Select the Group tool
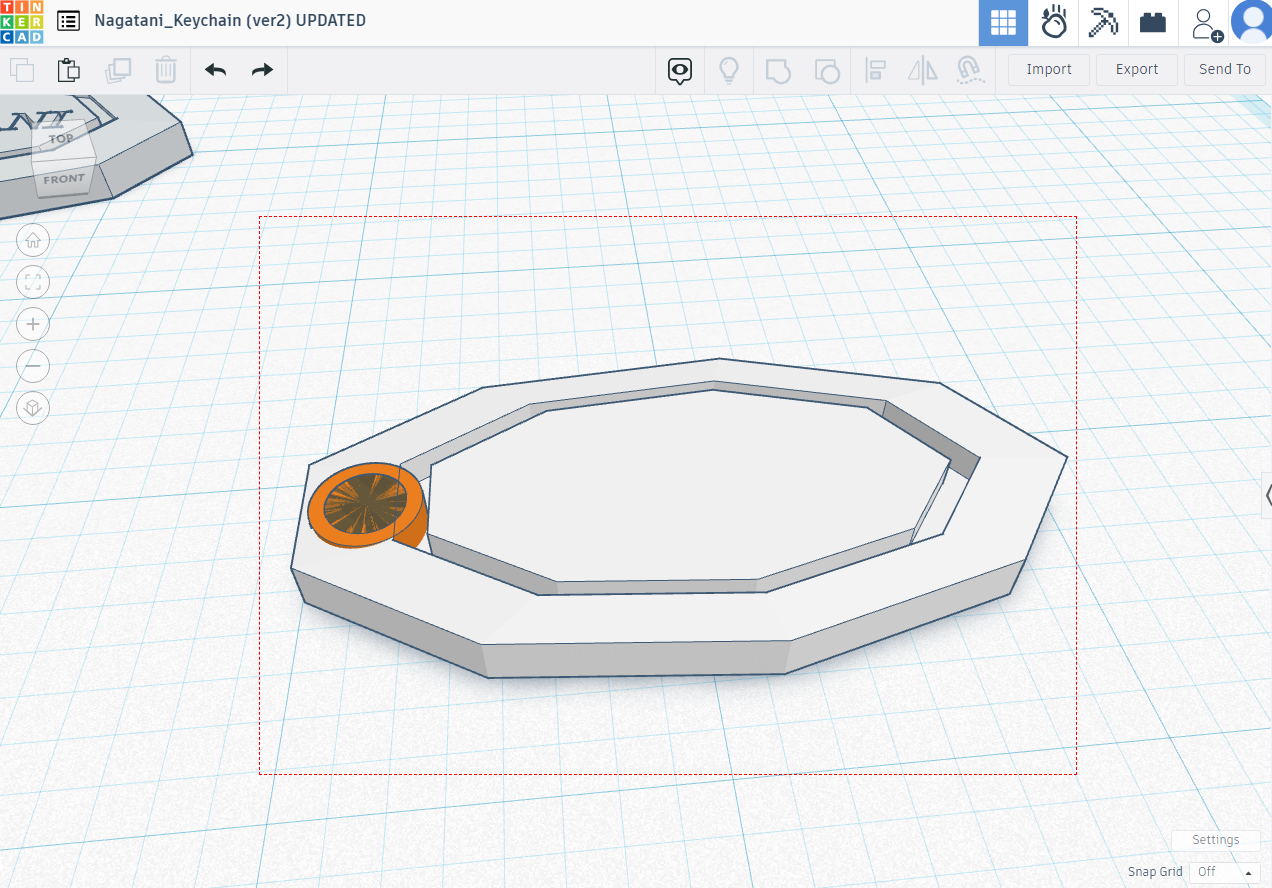 click(x=778, y=70)
